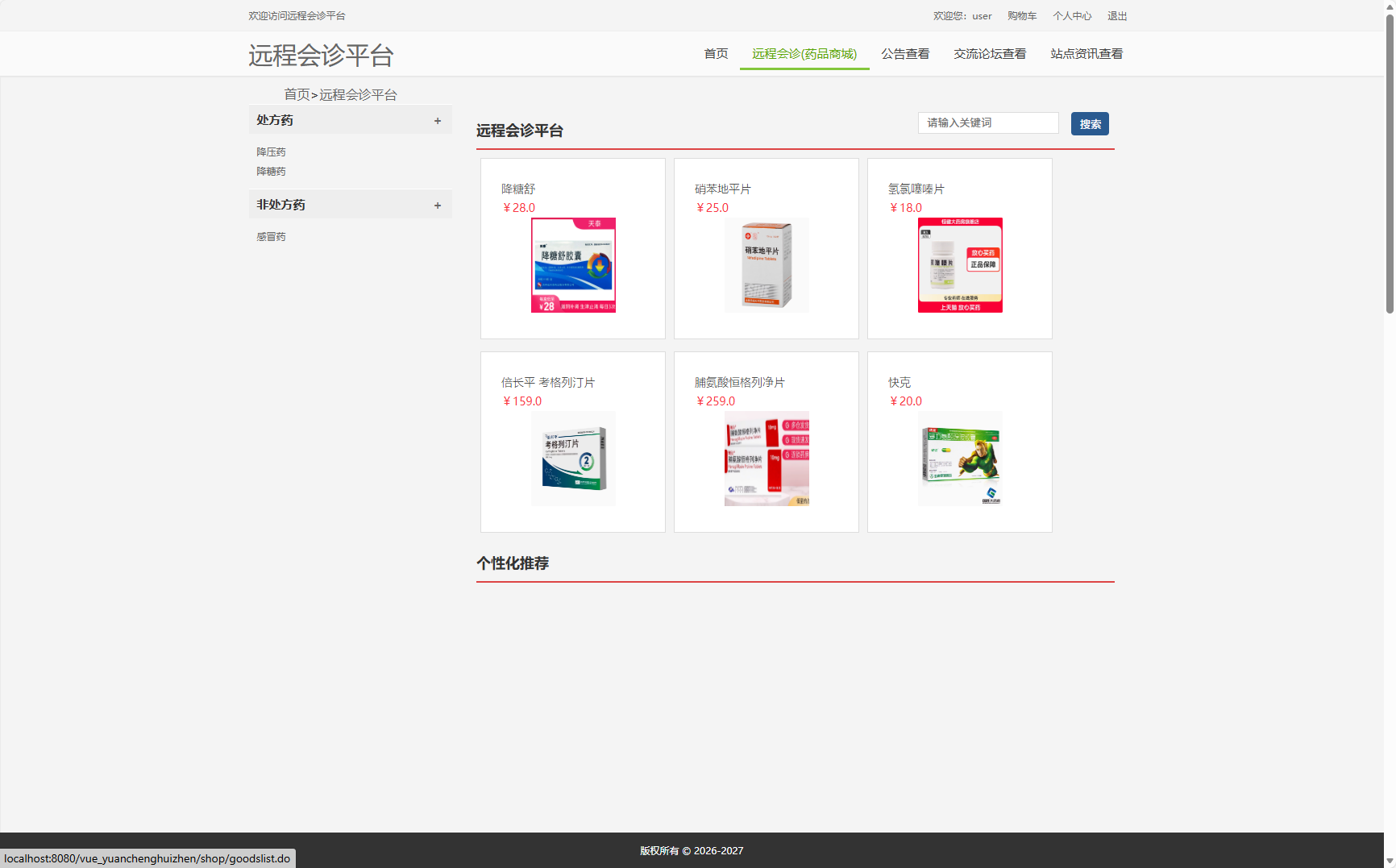Switch to the 公告查看 tab
1396x868 pixels.
point(904,53)
